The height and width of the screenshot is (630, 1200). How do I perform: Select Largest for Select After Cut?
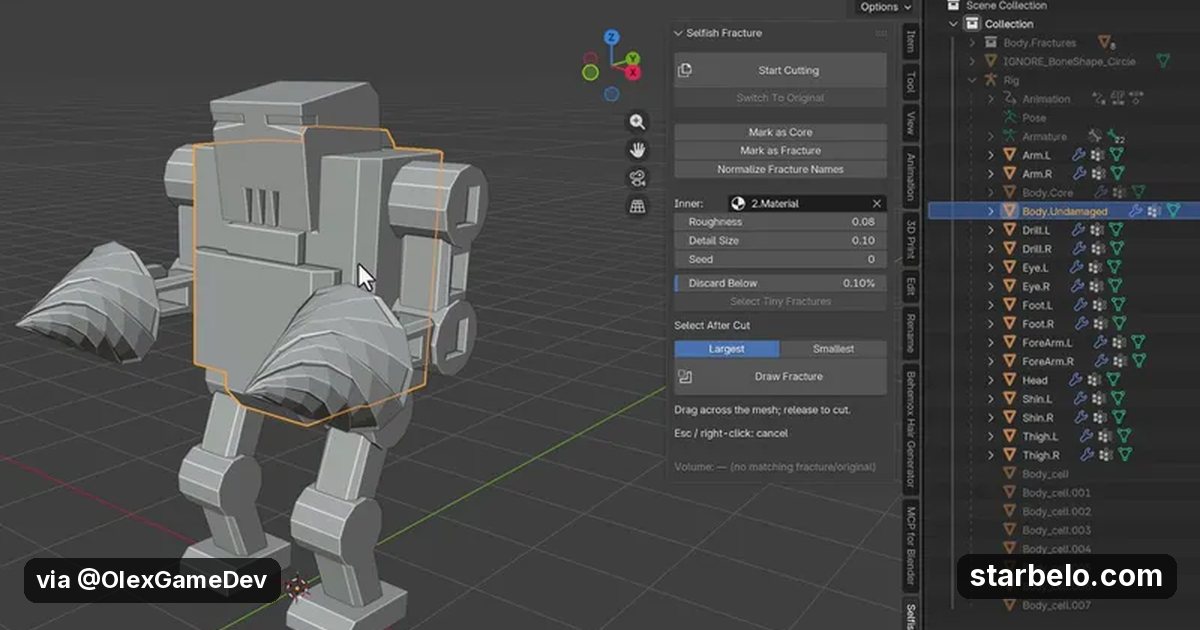[727, 349]
